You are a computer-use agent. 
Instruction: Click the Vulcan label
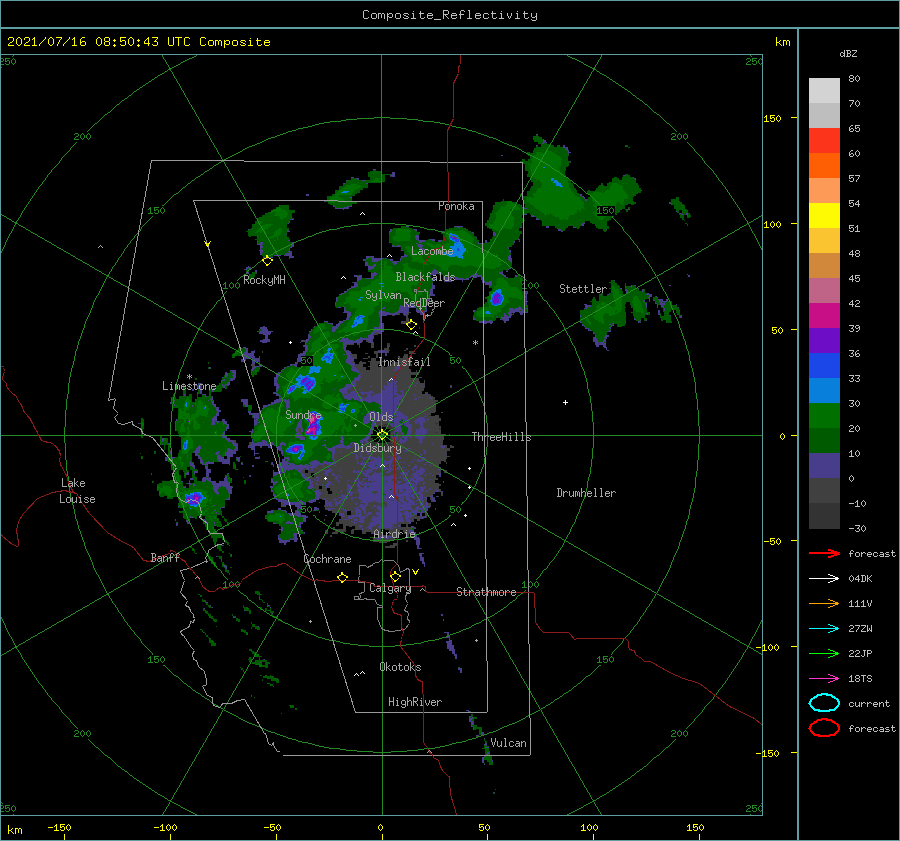[508, 743]
